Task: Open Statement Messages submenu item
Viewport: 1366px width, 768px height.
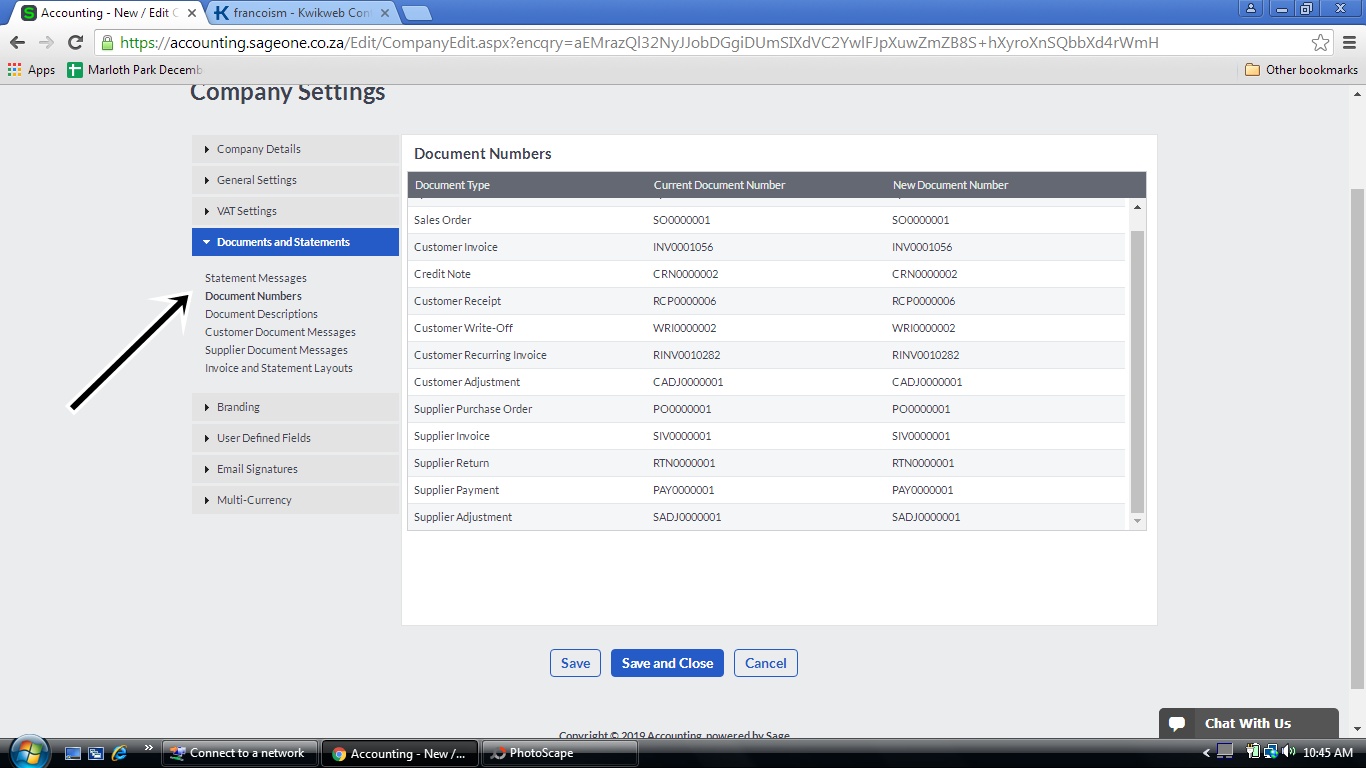Action: (x=256, y=278)
